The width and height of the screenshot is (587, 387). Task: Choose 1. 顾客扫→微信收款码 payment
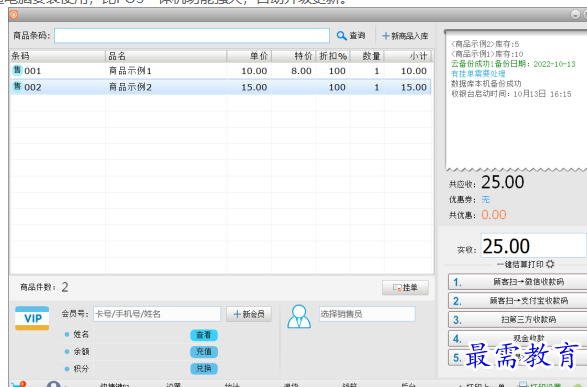517,282
